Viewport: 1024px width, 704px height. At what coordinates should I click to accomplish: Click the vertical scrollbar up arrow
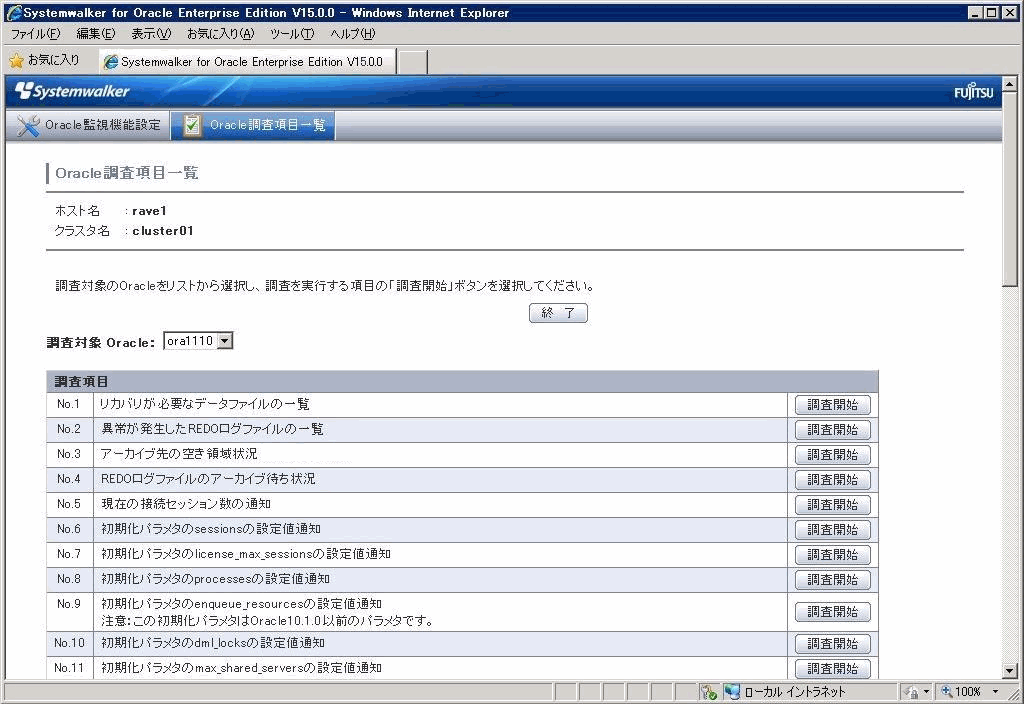[1010, 84]
